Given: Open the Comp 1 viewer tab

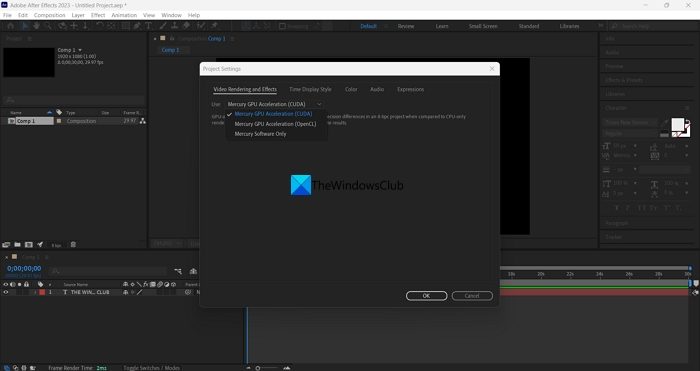Looking at the screenshot, I should [171, 50].
